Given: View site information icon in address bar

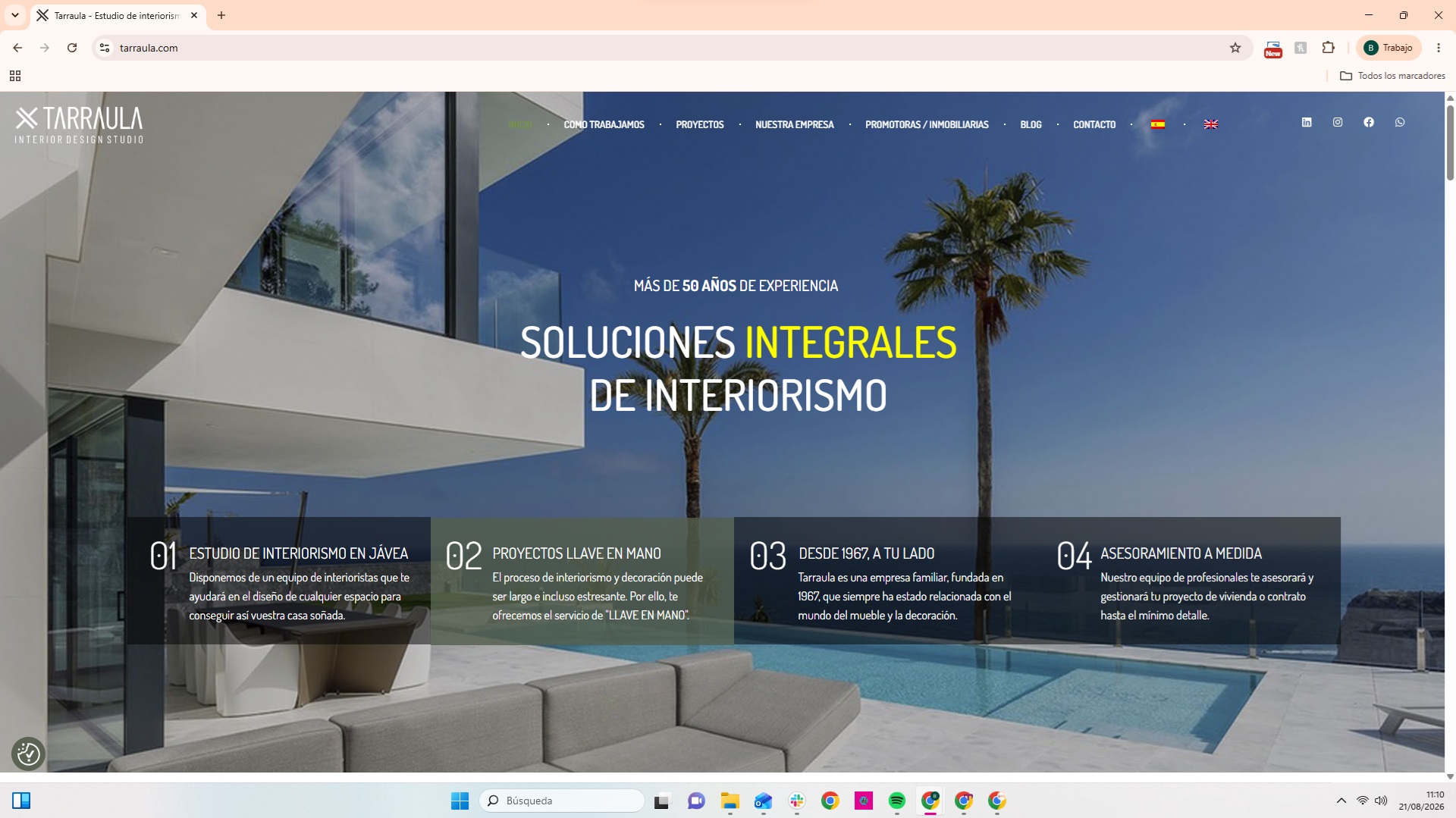Looking at the screenshot, I should (x=105, y=48).
